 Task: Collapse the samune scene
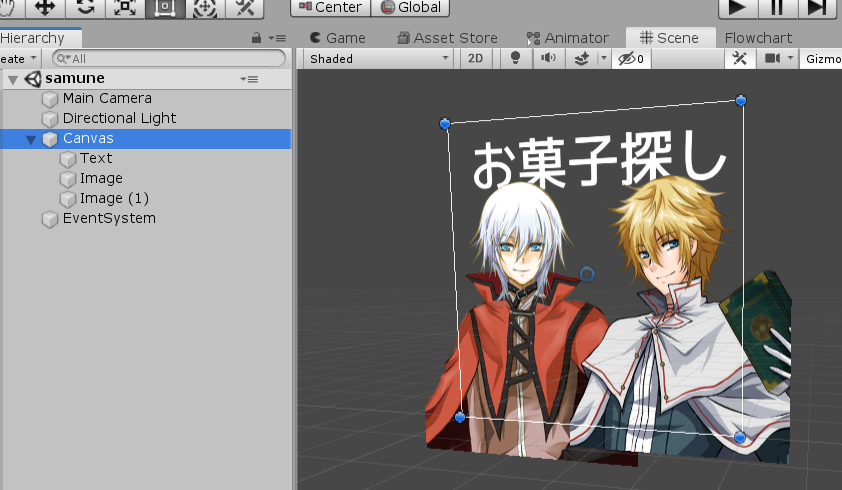click(x=13, y=80)
